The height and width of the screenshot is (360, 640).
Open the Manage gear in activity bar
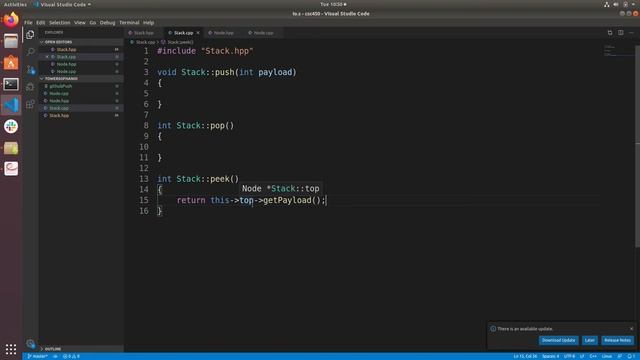tap(30, 344)
